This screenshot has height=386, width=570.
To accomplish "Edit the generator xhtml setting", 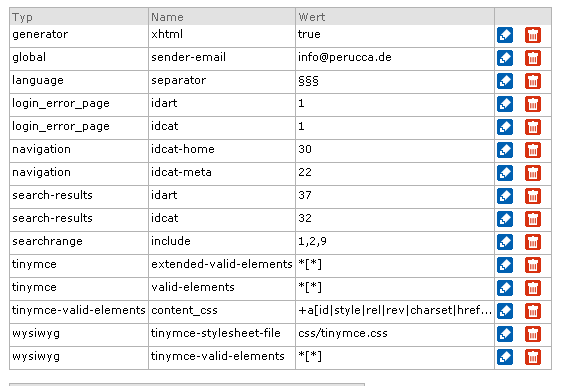I will [x=505, y=35].
